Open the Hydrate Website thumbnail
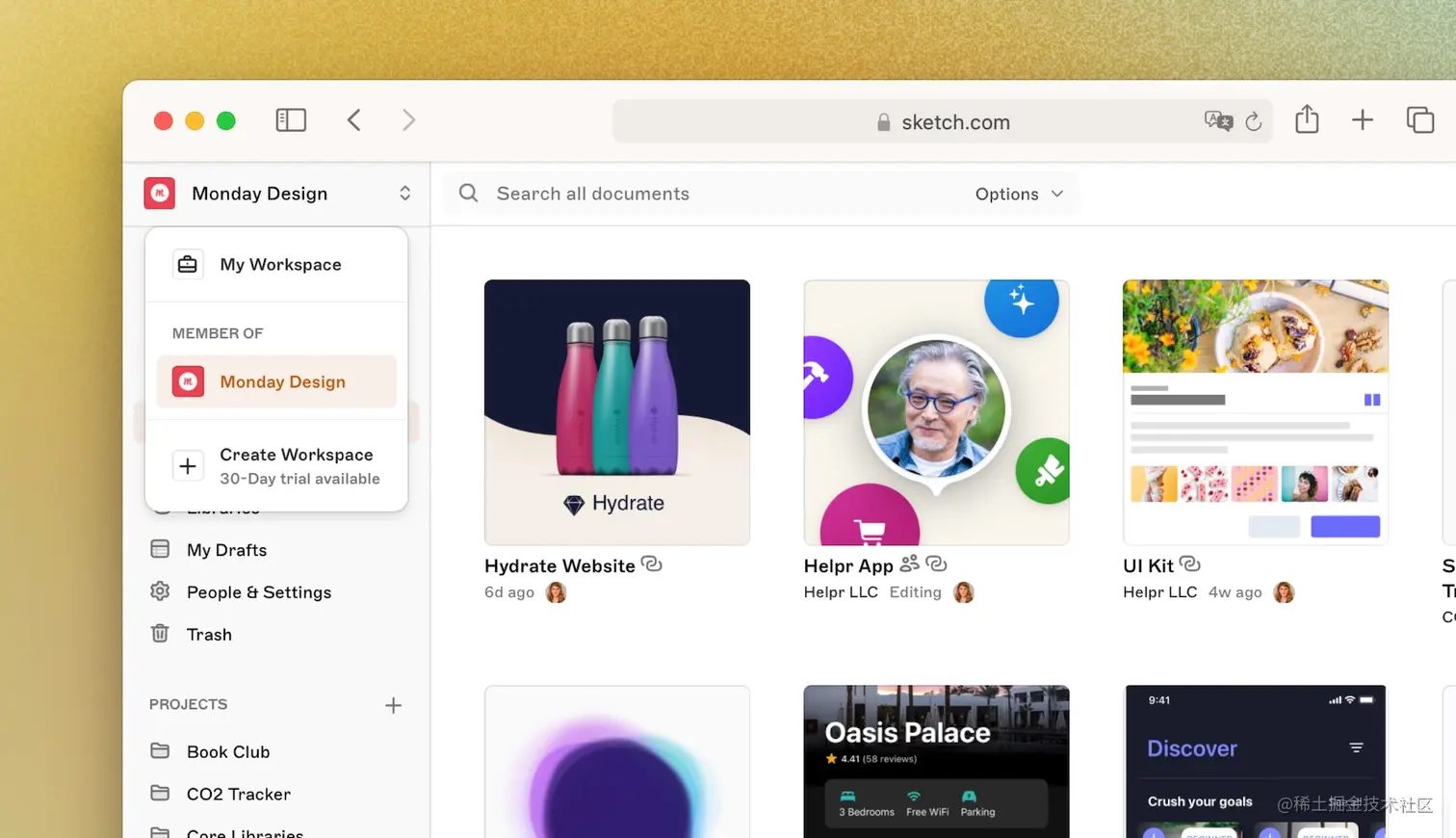This screenshot has width=1456, height=838. [x=617, y=412]
